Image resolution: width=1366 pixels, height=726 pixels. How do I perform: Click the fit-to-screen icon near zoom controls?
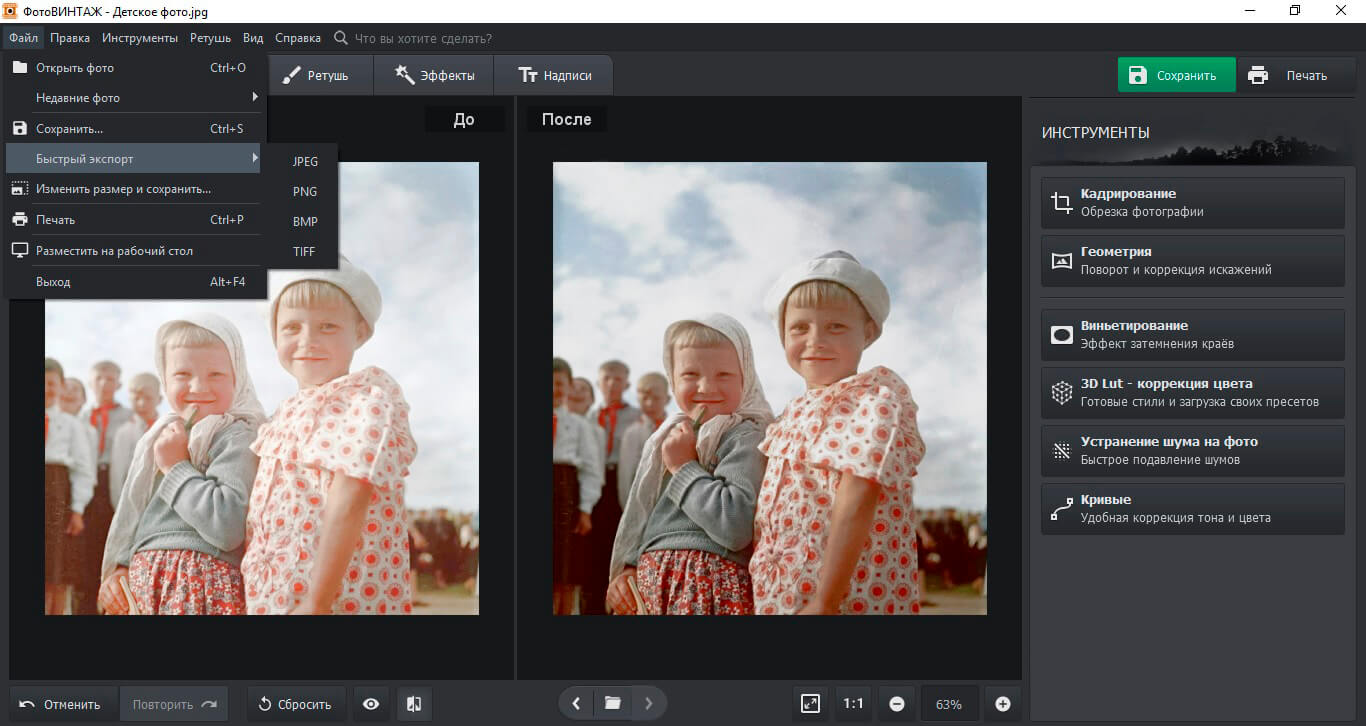[810, 704]
